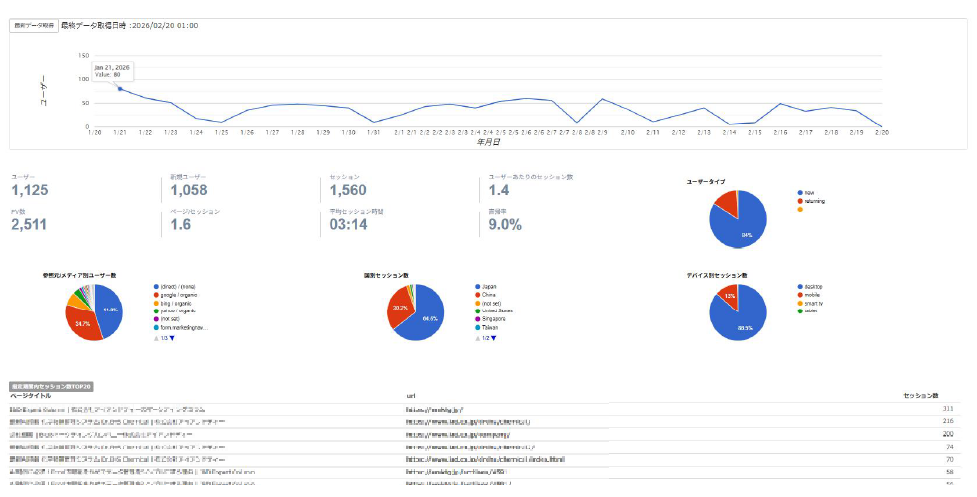
Task: Go to previous page of referral media legend
Action: 155,338
